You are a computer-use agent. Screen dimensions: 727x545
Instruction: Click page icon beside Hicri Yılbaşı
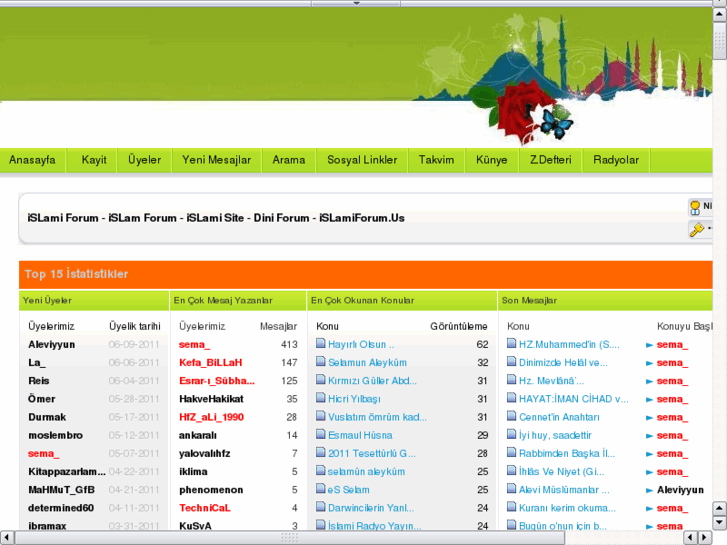(320, 398)
